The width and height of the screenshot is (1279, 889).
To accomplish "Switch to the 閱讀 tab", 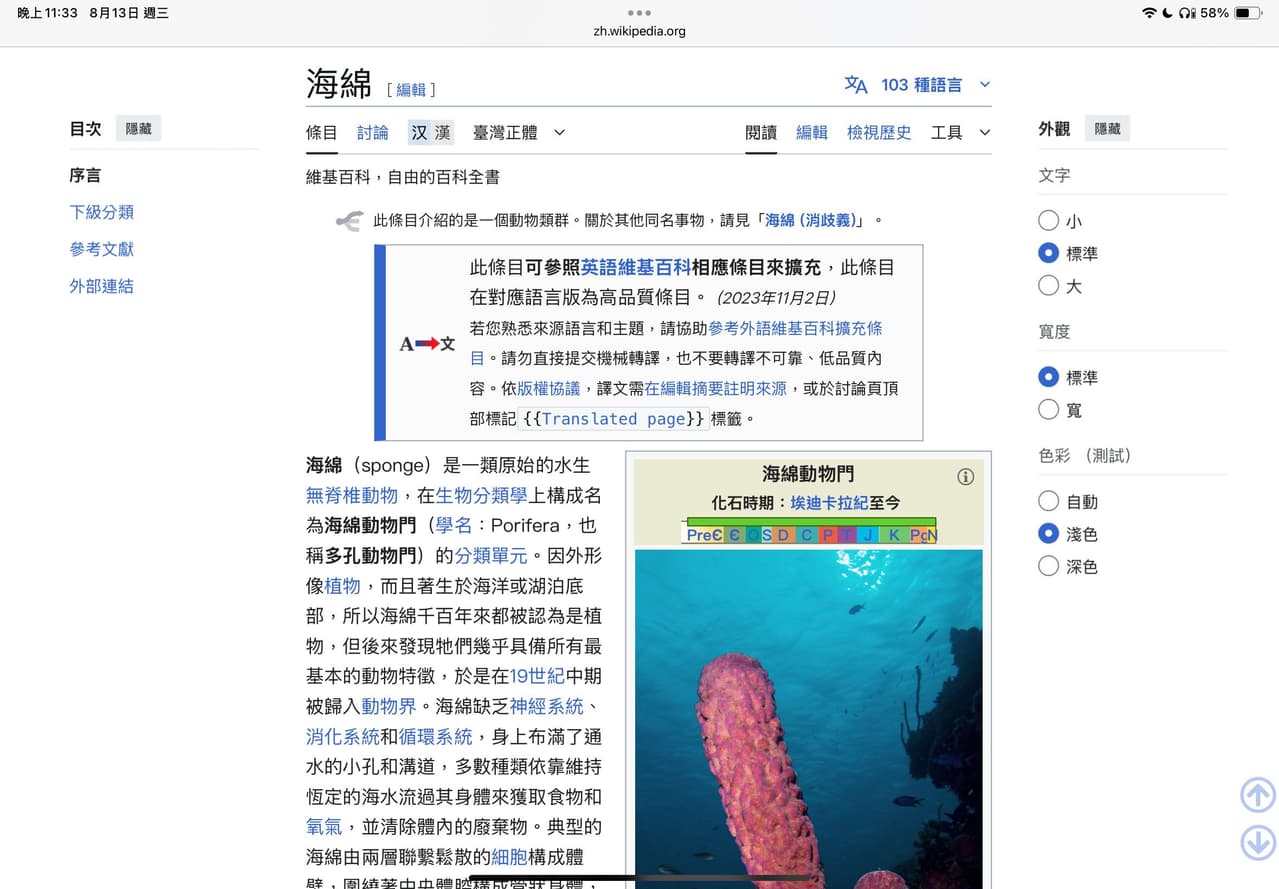I will tap(761, 132).
